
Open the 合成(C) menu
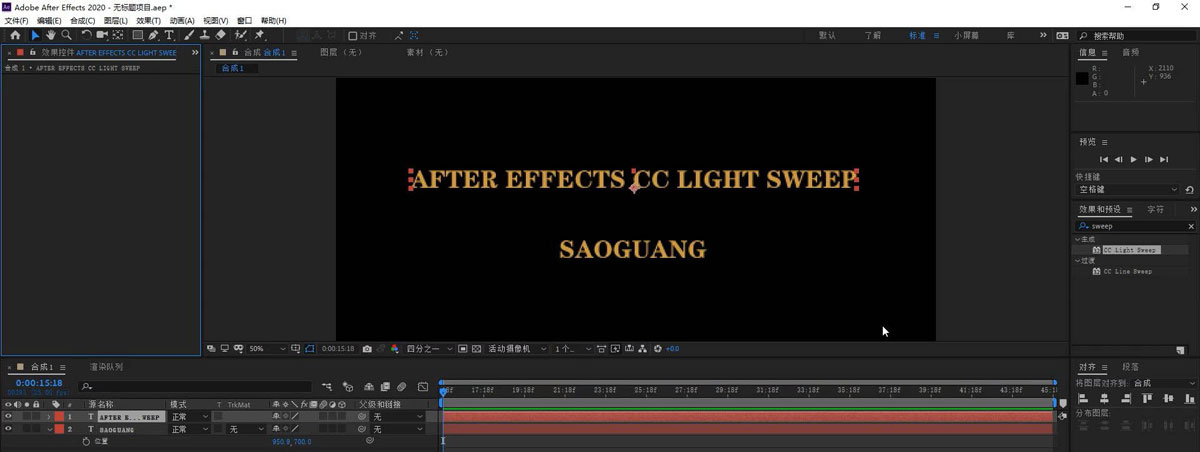(83, 20)
